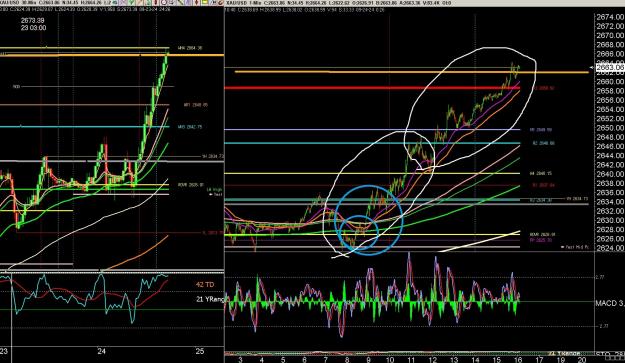Click the S1 2634.73 level label on left chart
The height and width of the screenshot is (363, 625).
point(213,157)
